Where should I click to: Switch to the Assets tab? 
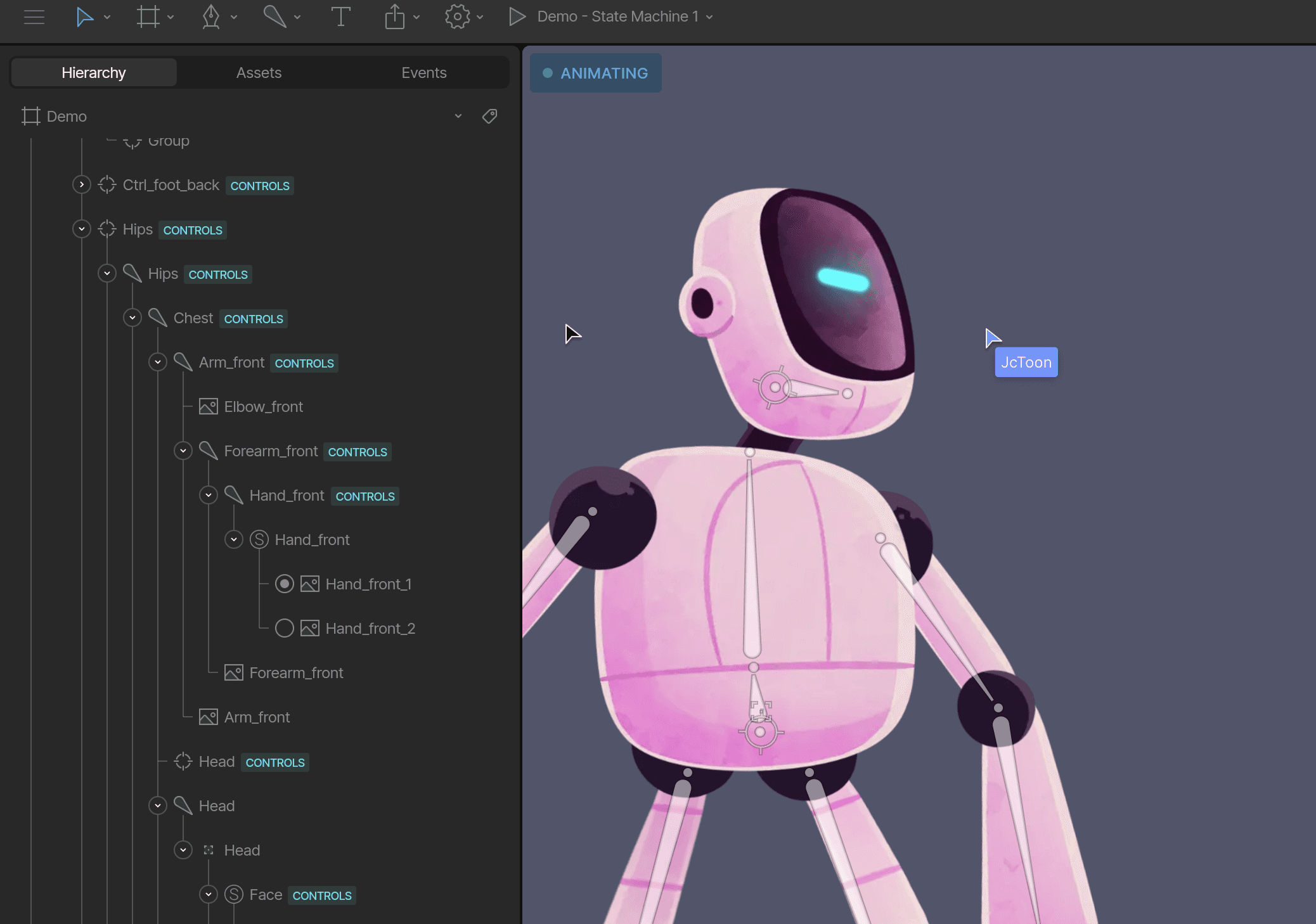[x=259, y=73]
